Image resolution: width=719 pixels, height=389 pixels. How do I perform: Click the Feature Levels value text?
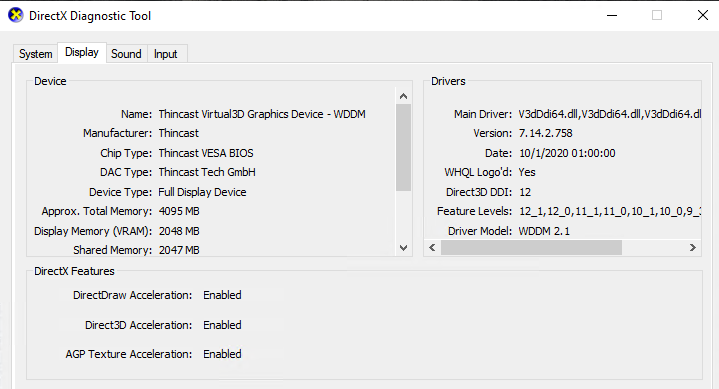[x=609, y=211]
